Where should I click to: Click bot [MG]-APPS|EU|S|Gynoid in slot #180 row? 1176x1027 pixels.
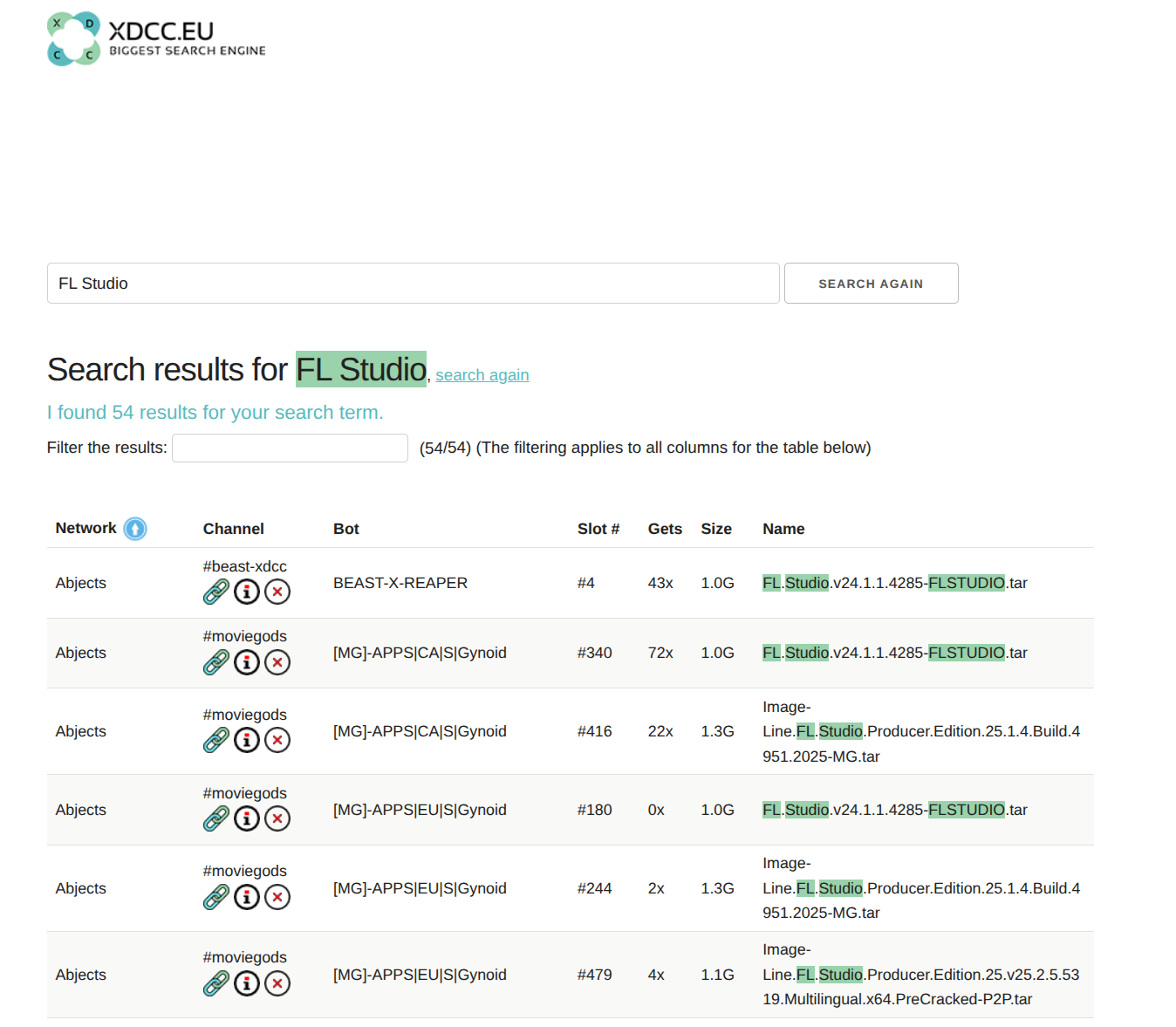click(420, 810)
